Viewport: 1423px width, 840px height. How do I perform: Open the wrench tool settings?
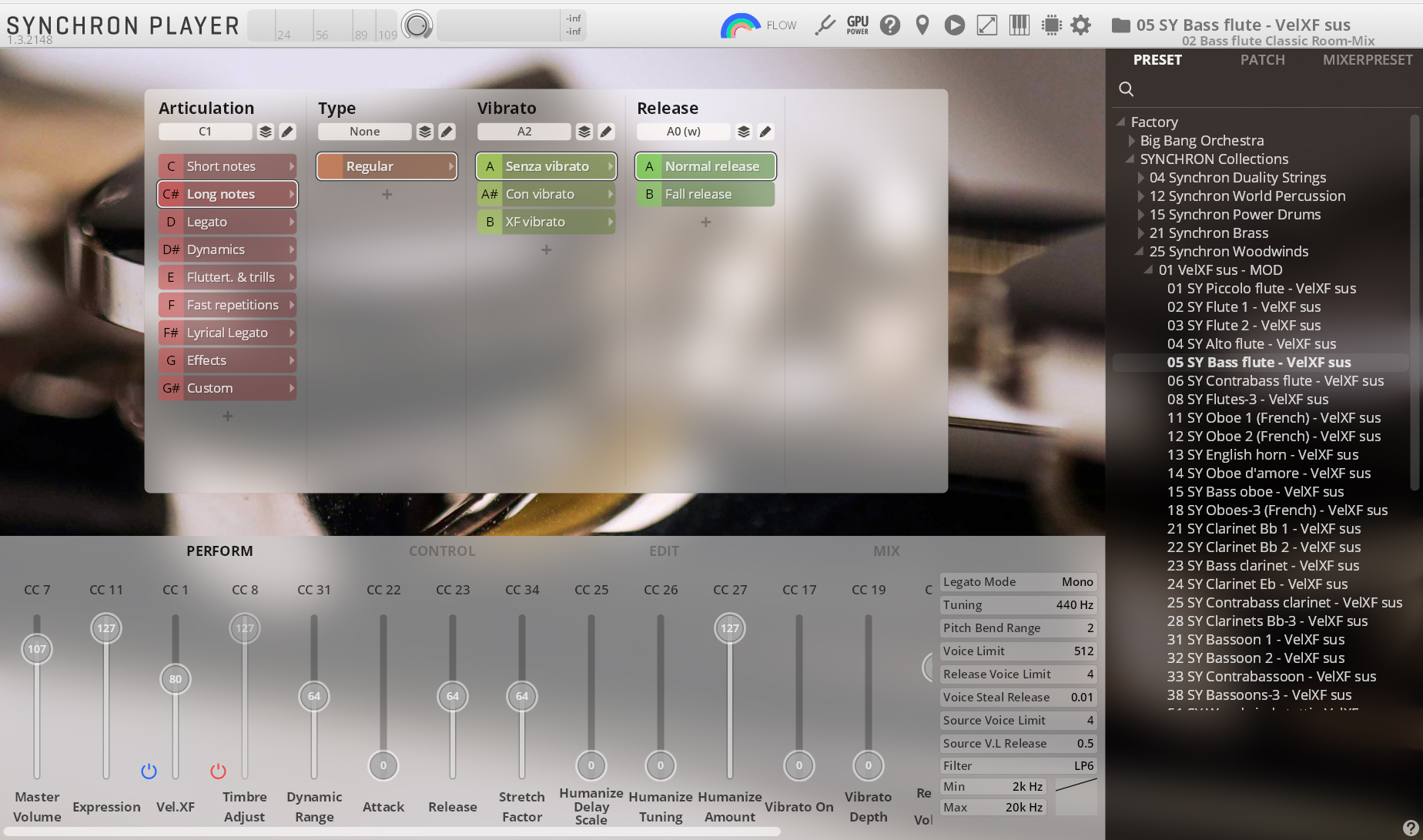(825, 25)
